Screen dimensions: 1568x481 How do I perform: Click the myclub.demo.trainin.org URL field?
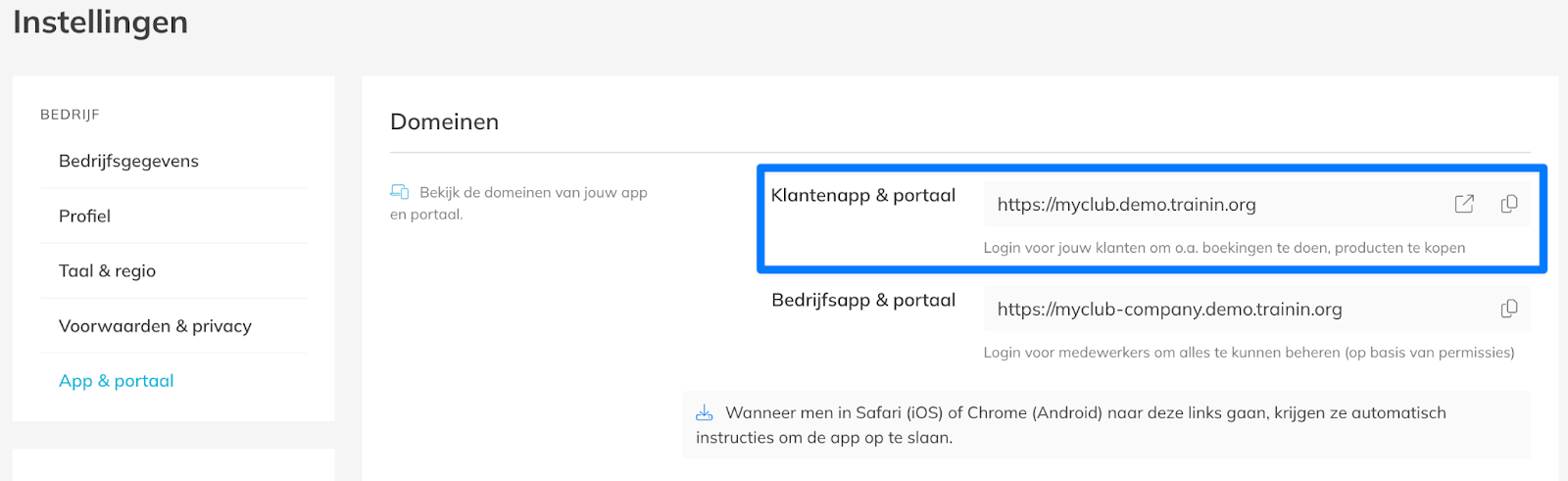(1126, 205)
